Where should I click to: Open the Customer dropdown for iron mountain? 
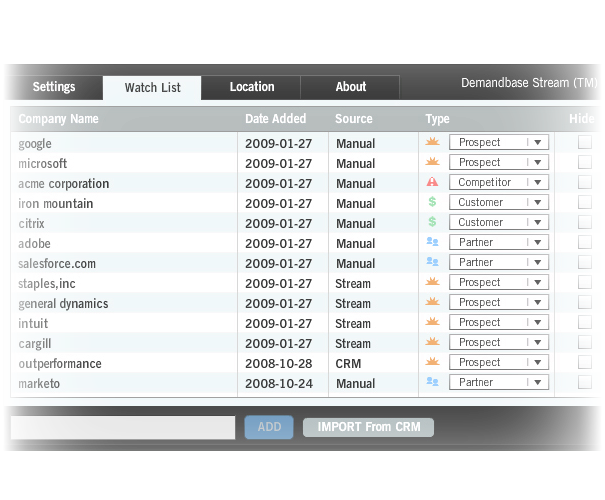pyautogui.click(x=499, y=203)
